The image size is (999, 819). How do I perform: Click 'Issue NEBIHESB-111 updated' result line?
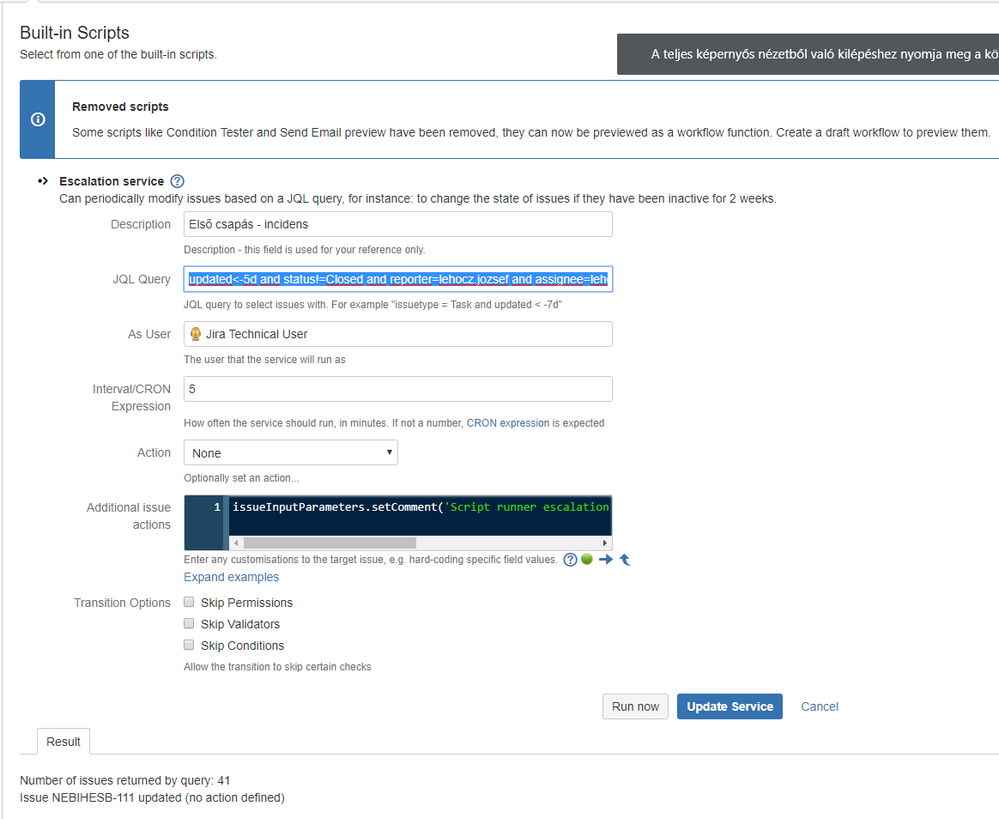click(x=152, y=798)
